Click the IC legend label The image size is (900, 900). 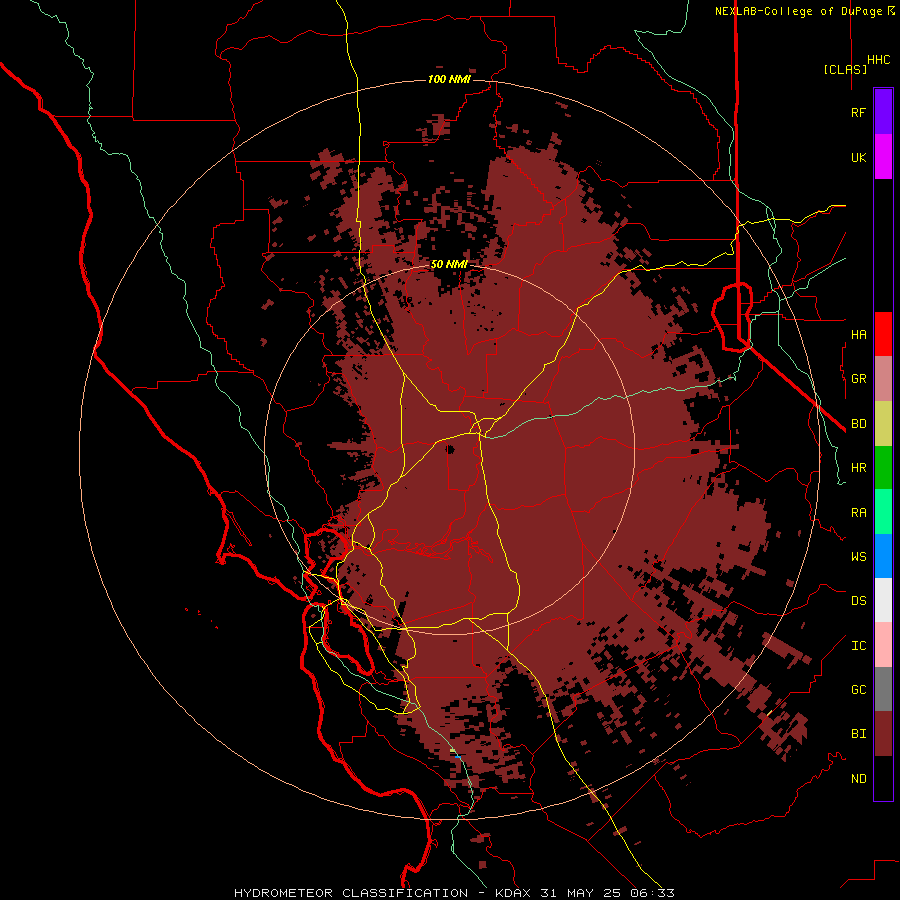858,645
